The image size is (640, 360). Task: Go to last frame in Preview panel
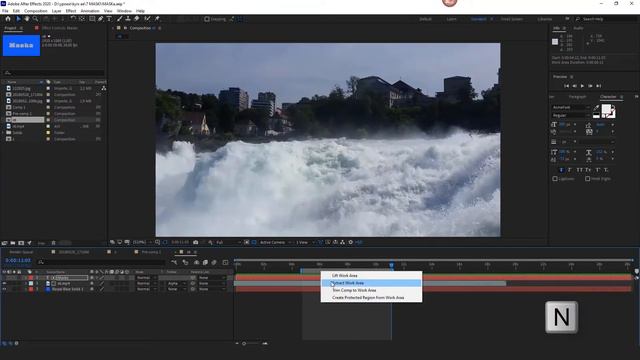point(598,86)
